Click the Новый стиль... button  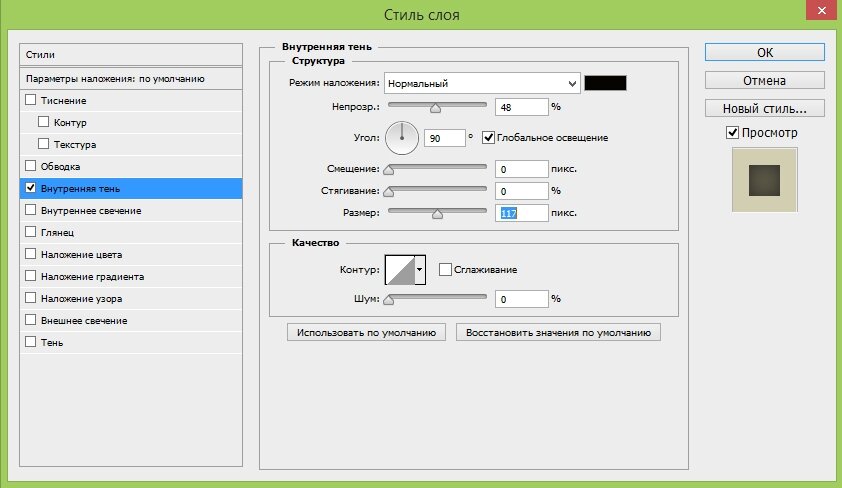coord(765,108)
